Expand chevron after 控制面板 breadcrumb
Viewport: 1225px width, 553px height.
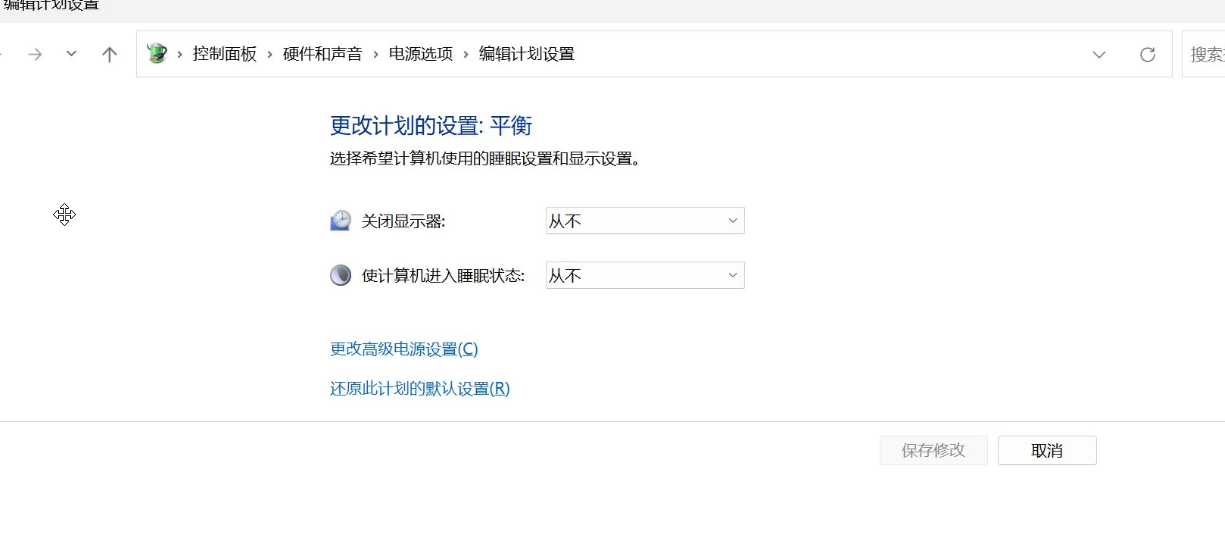(x=270, y=54)
